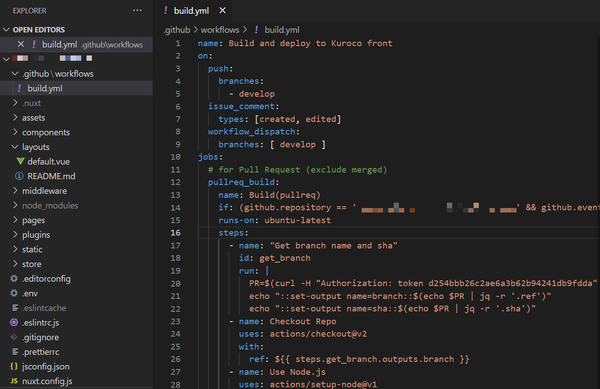Click line number 16 in the gutter

175,233
